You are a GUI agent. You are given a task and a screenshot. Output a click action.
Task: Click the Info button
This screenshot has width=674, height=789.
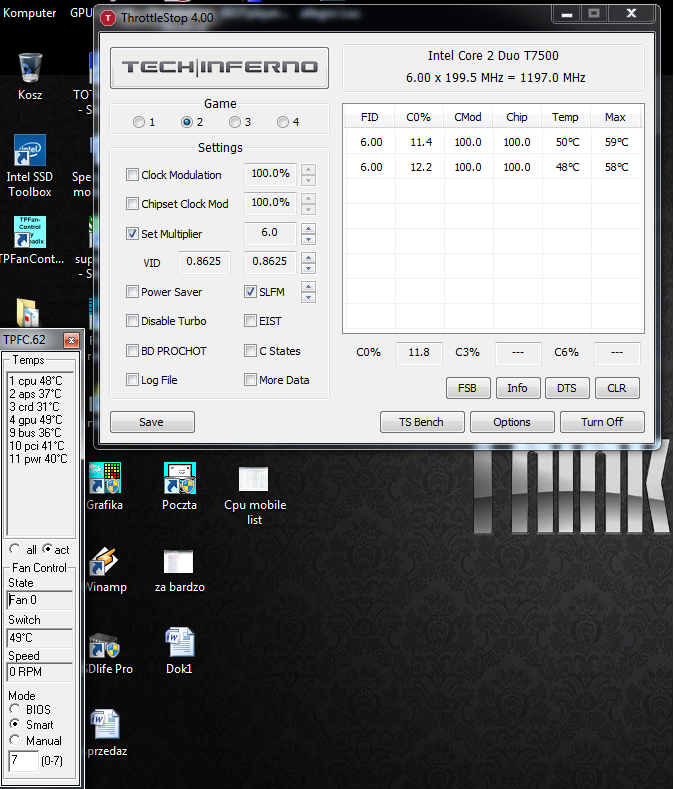[517, 388]
